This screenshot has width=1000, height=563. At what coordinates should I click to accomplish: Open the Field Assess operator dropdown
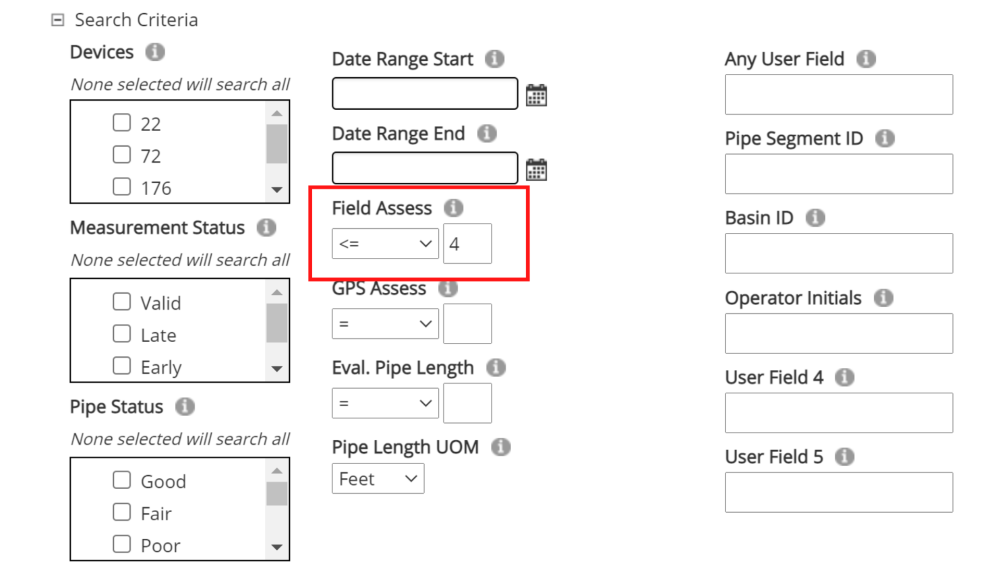click(x=385, y=243)
